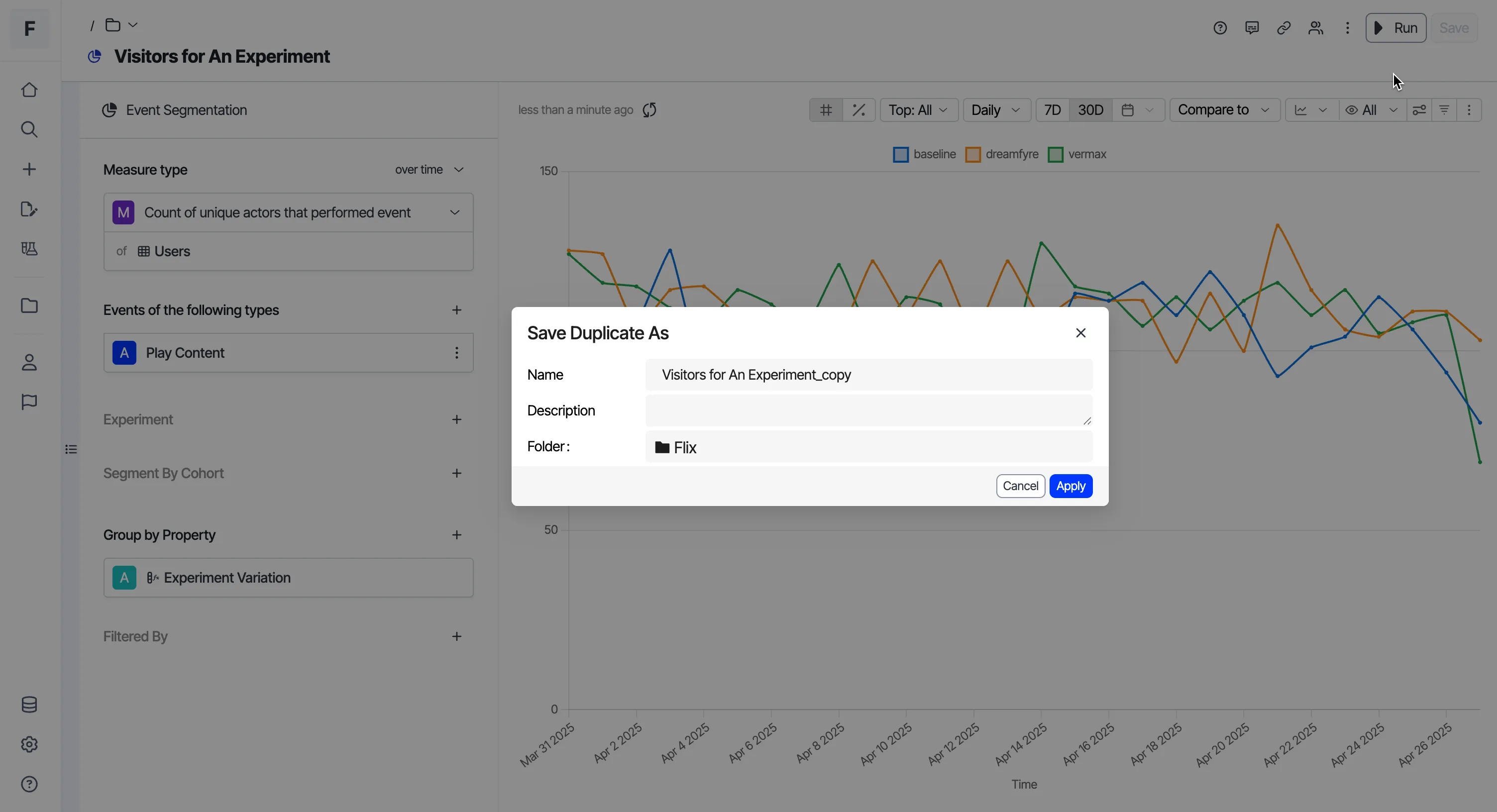Click the Name input field

pyautogui.click(x=869, y=375)
